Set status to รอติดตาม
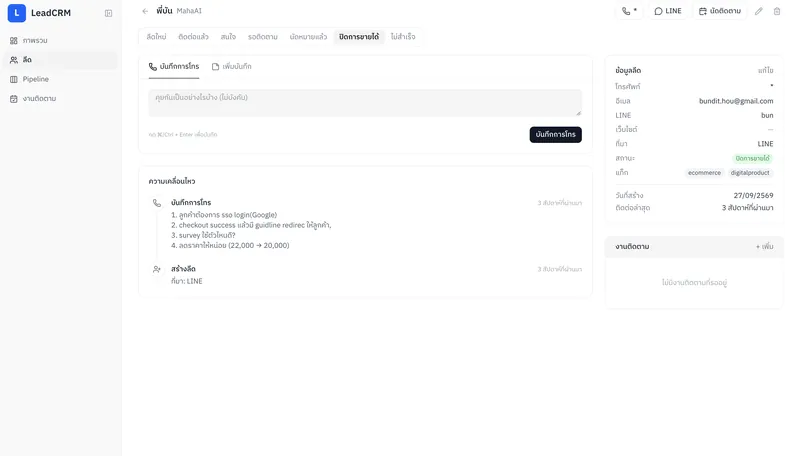This screenshot has width=800, height=456. [x=263, y=37]
